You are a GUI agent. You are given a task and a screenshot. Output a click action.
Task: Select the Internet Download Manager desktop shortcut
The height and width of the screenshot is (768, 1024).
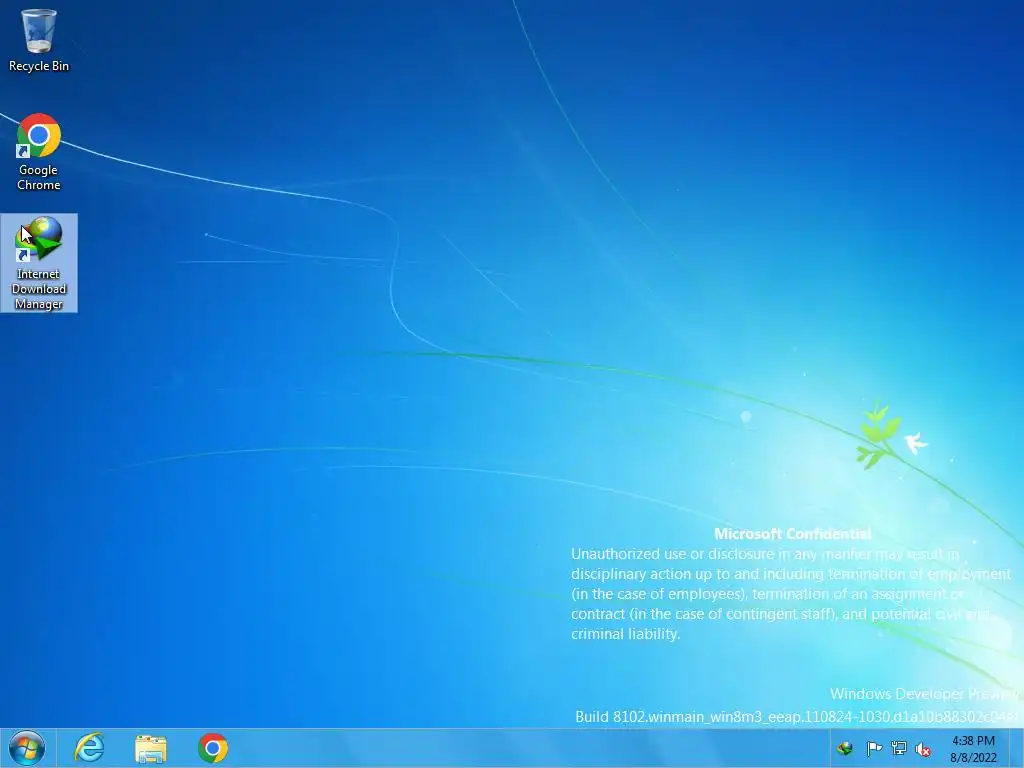[x=39, y=263]
